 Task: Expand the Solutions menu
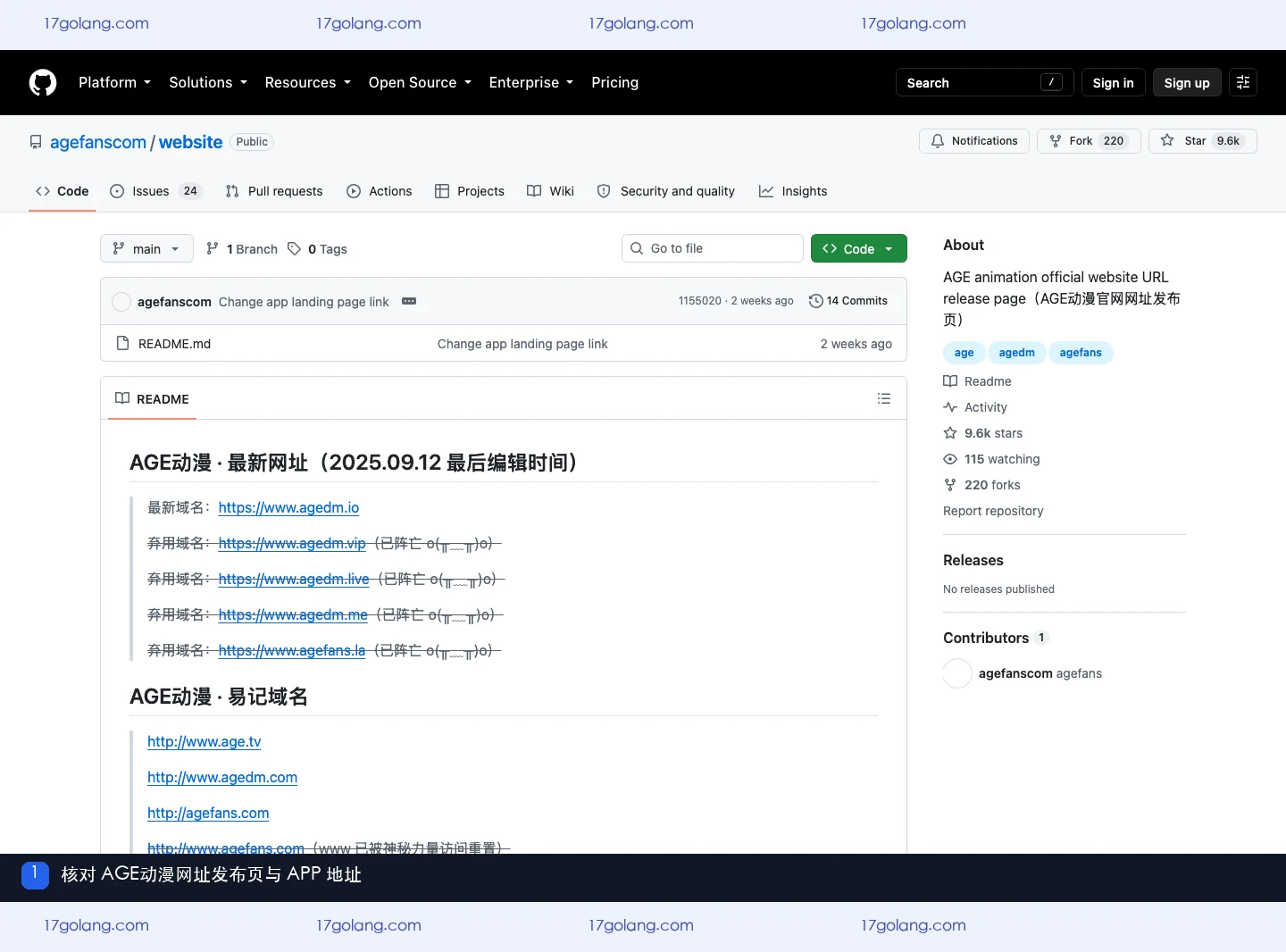(208, 82)
